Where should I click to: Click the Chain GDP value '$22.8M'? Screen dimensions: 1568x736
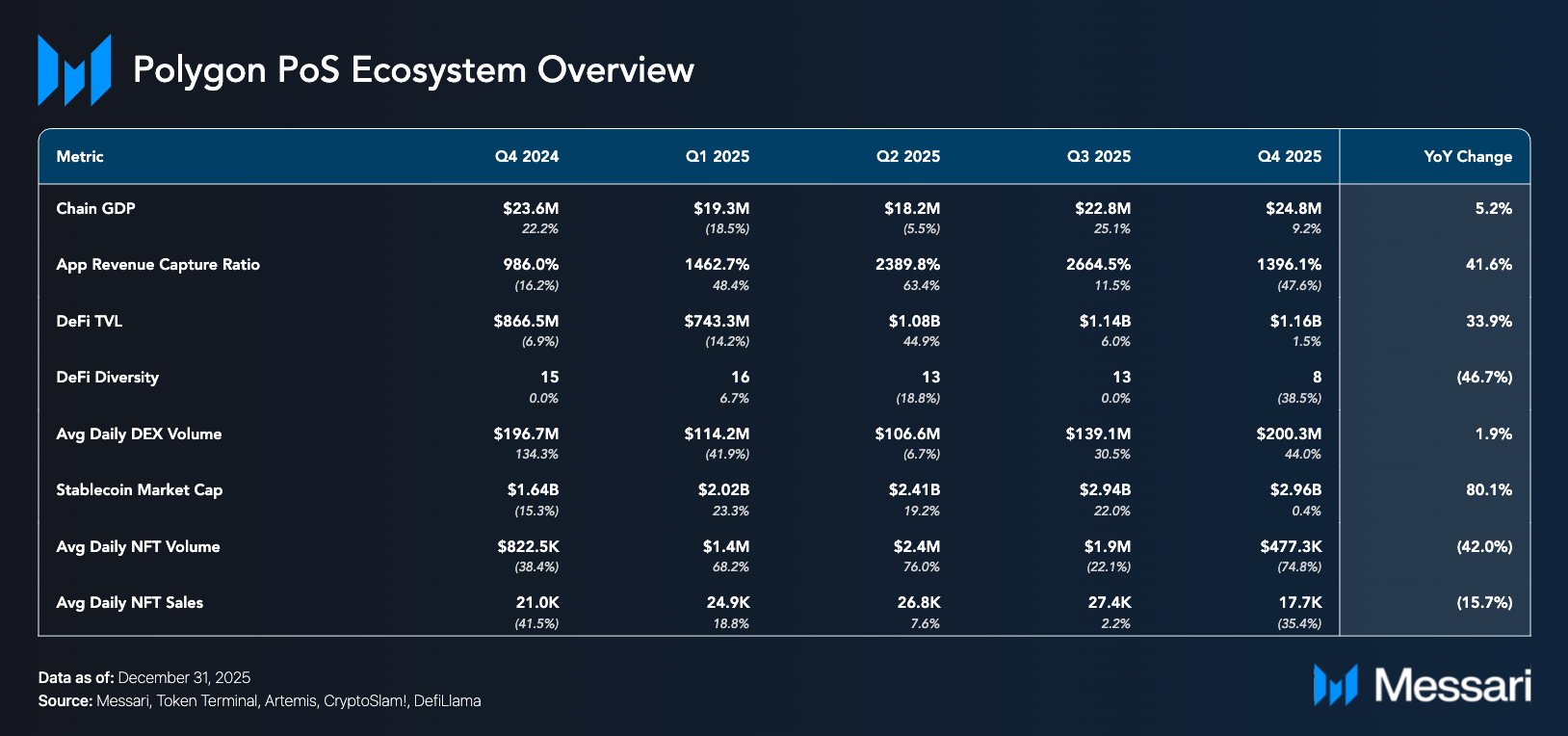click(1103, 208)
